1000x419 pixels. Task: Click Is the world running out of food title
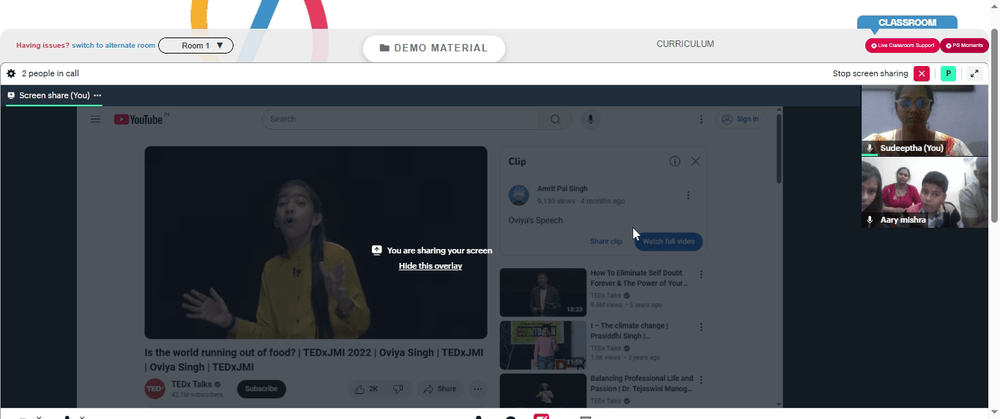pyautogui.click(x=314, y=360)
